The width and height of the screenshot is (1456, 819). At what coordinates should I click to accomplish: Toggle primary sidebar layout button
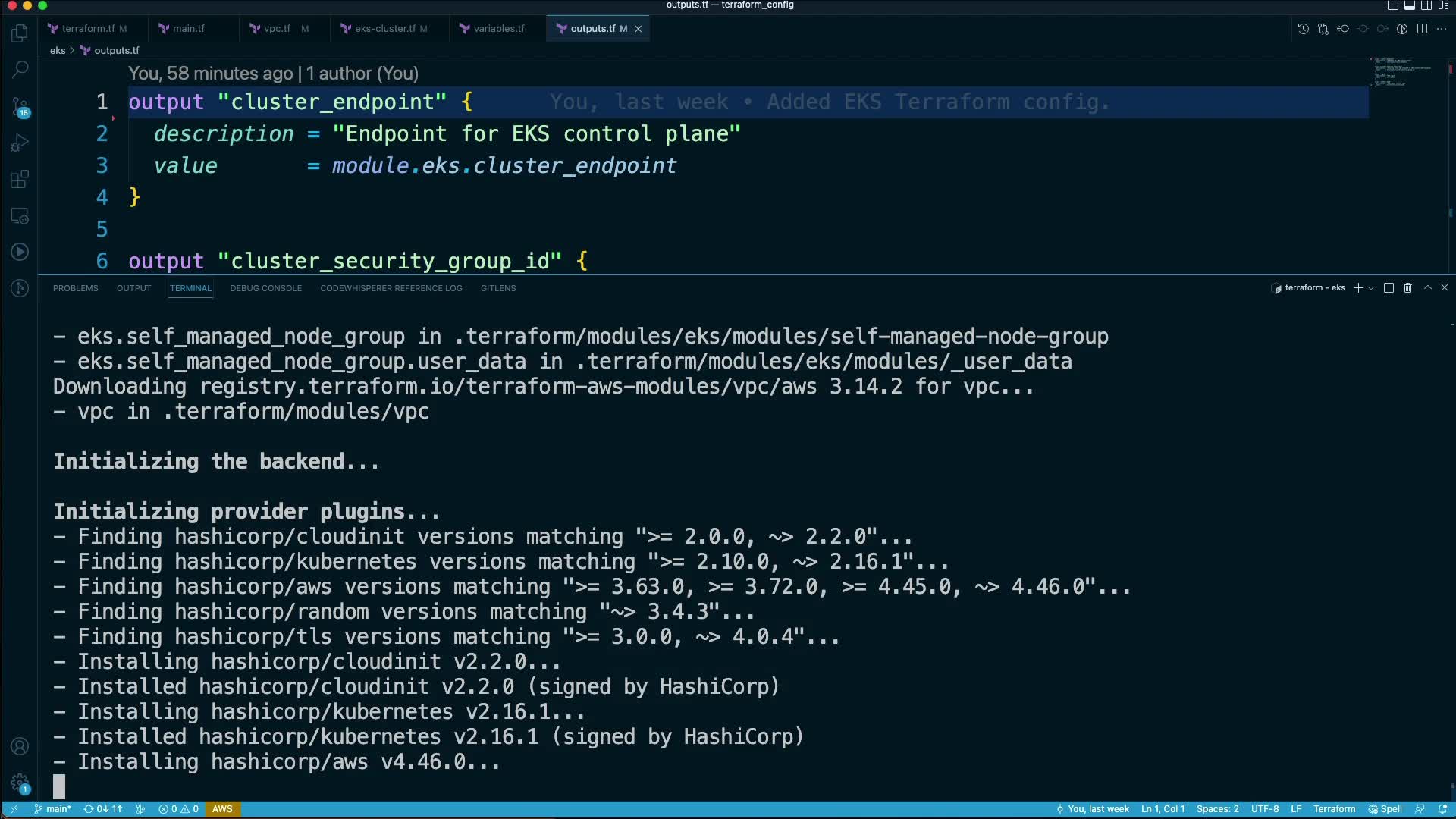pyautogui.click(x=1392, y=5)
